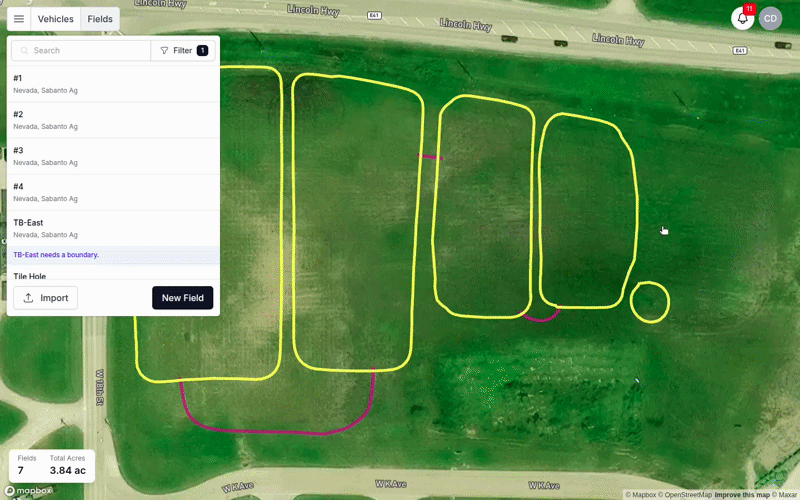Screen dimensions: 800x500
Task: Click the filter funnel icon
Action: pyautogui.click(x=164, y=50)
